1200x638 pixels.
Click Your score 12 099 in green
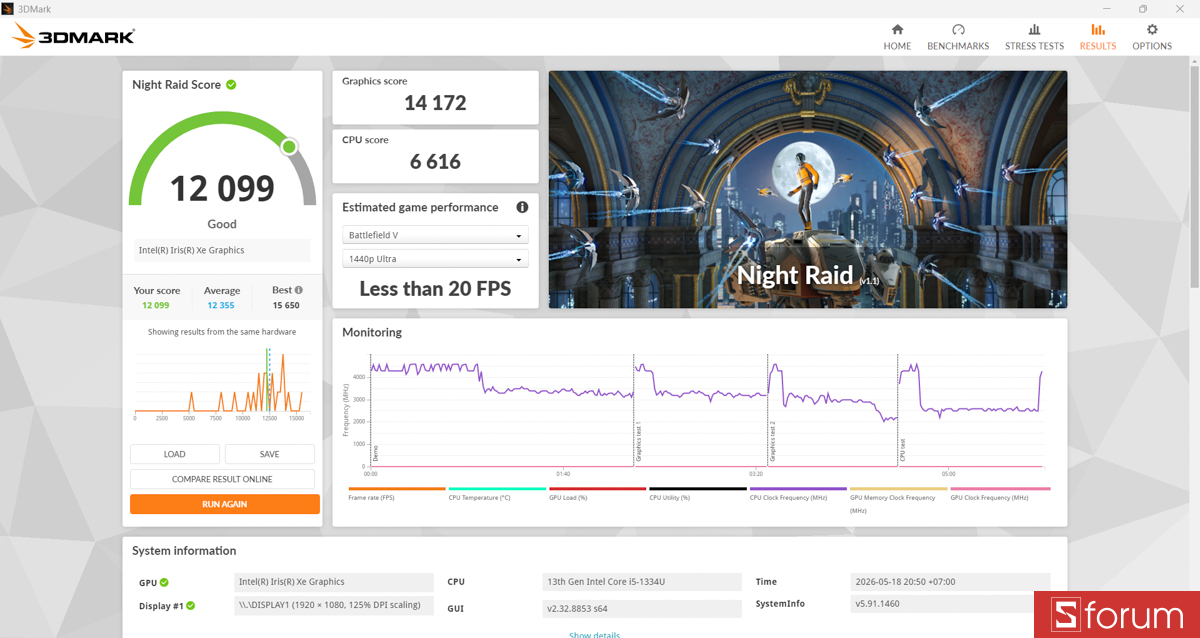155,305
